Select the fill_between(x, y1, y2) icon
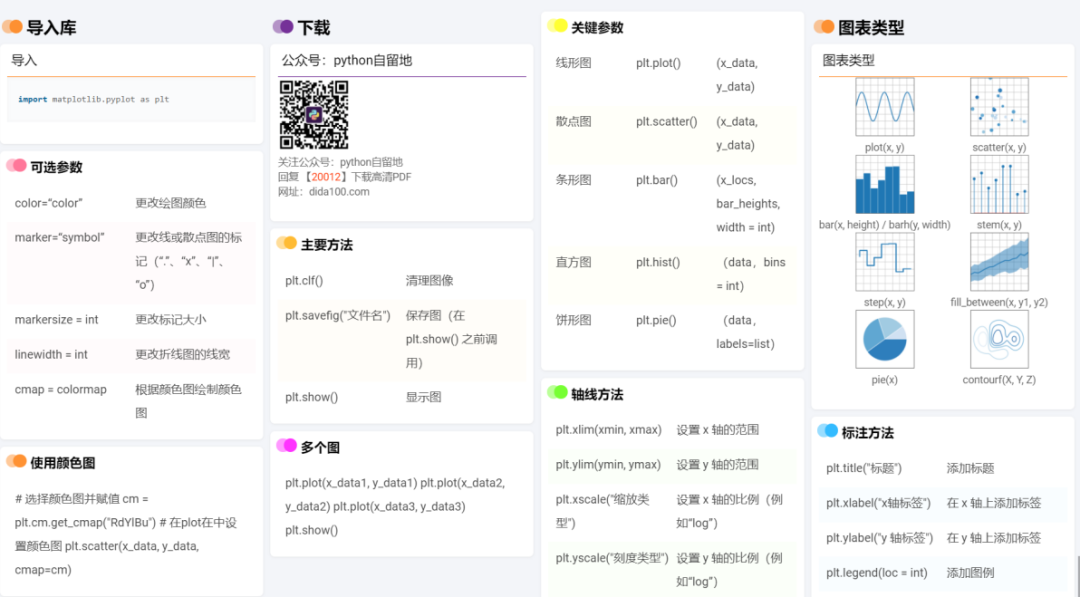 pyautogui.click(x=998, y=263)
